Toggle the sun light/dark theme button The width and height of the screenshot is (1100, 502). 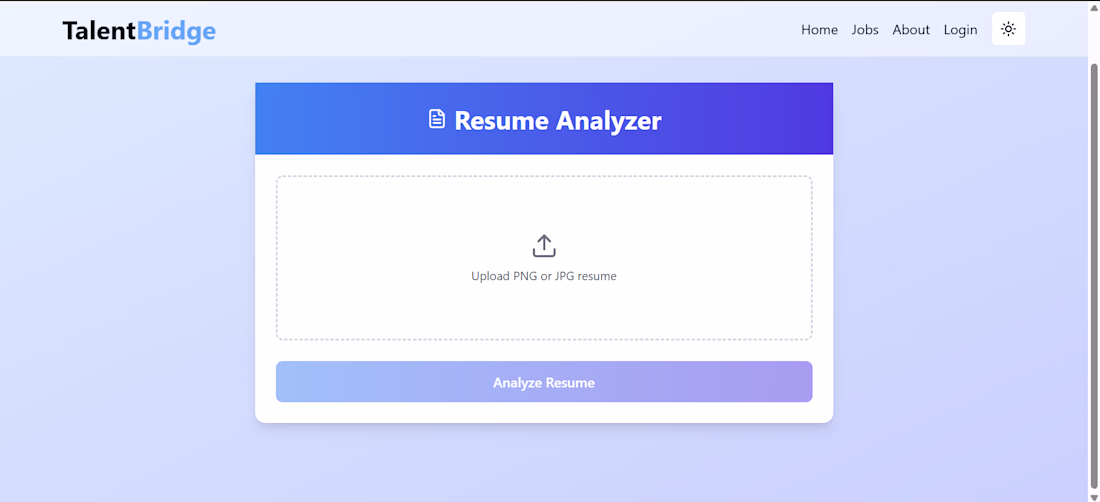click(1008, 29)
